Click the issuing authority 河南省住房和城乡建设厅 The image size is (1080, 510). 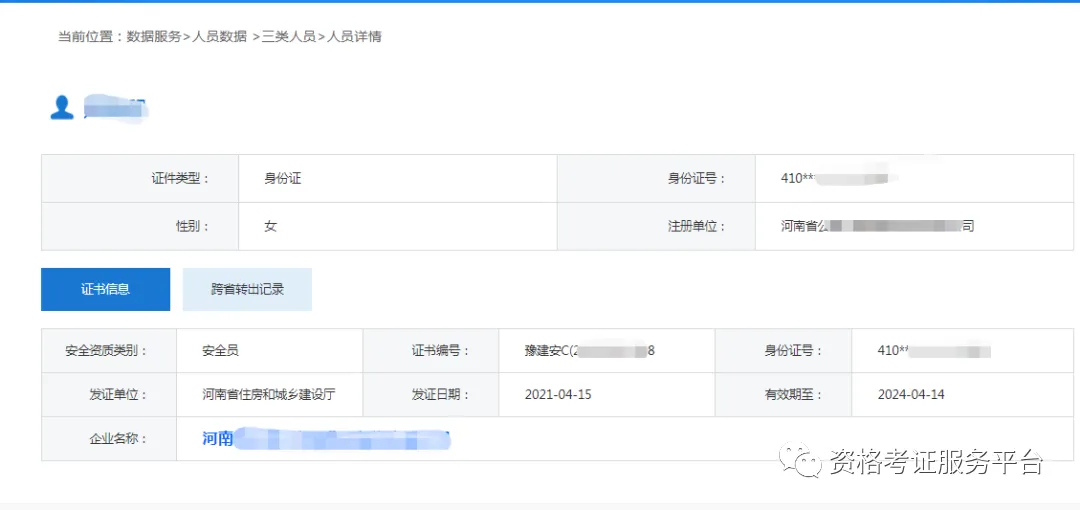click(268, 394)
